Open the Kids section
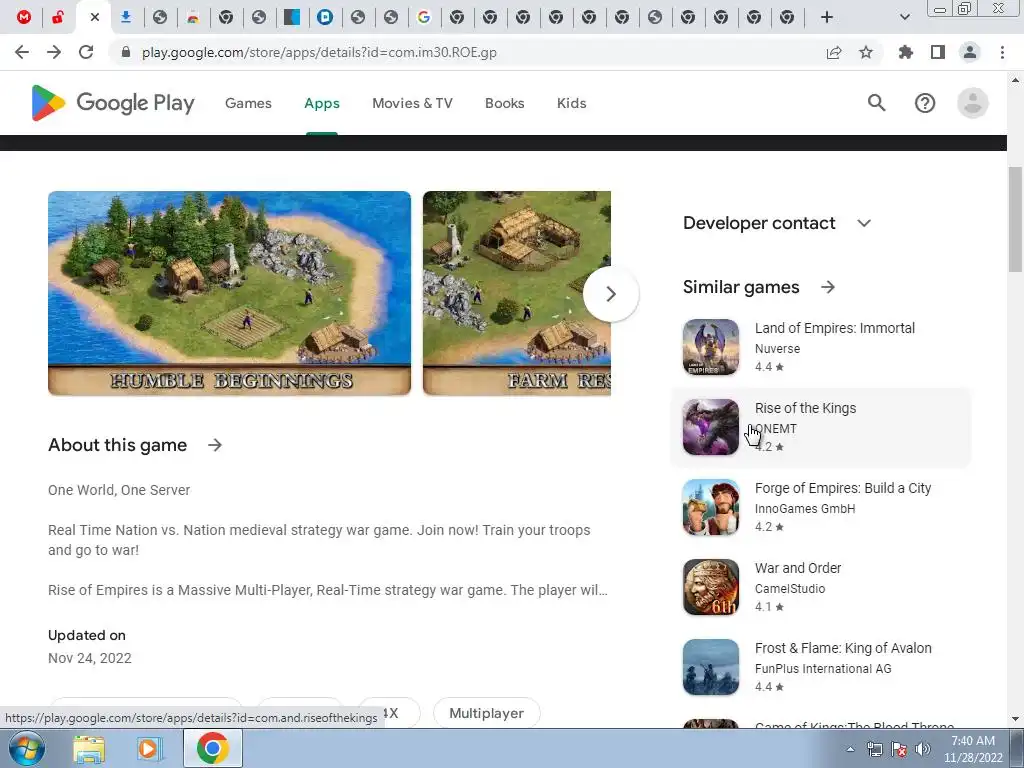 tap(571, 103)
